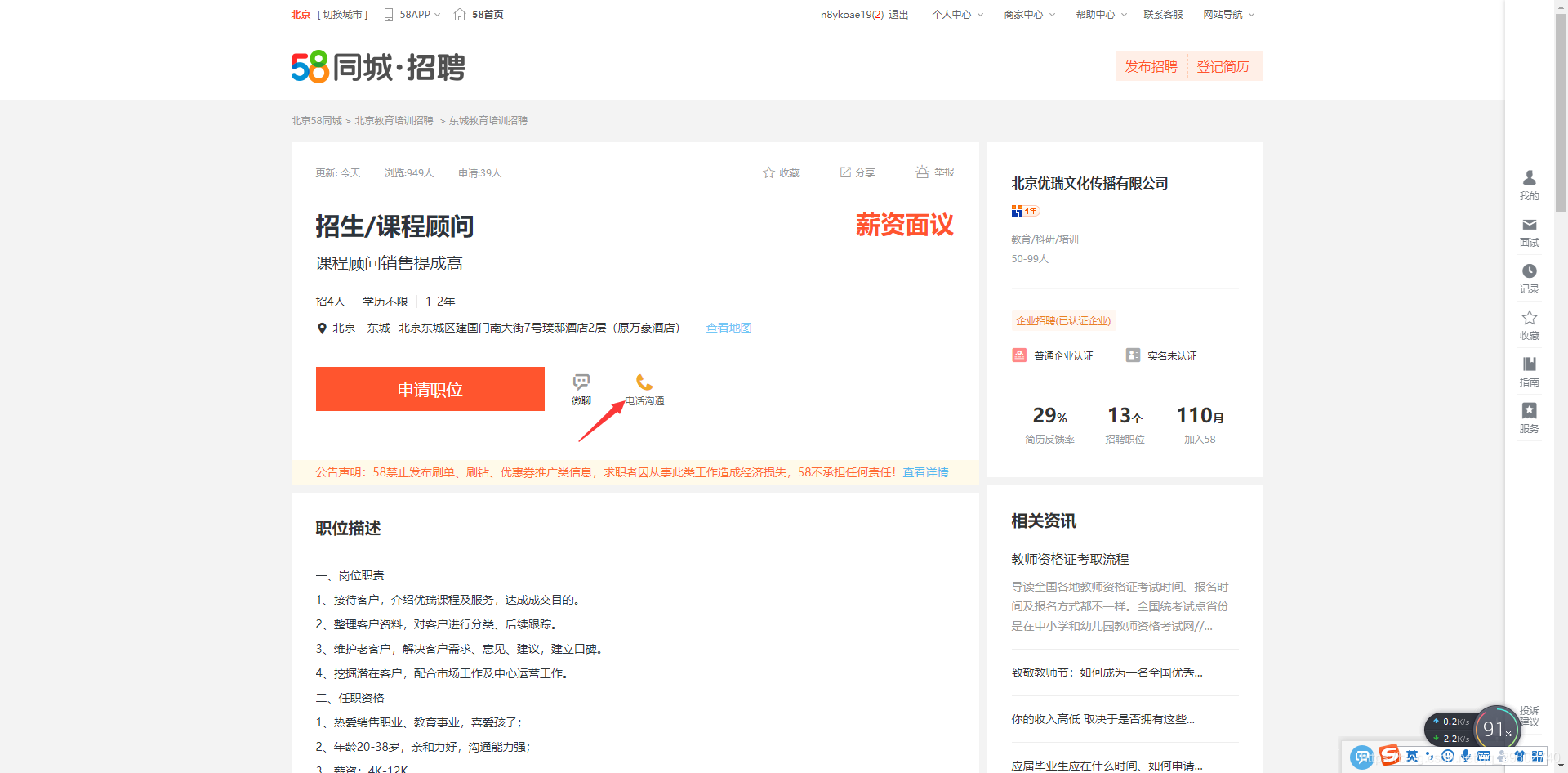Click the 退出 logout link
The image size is (1568, 773).
[x=898, y=15]
